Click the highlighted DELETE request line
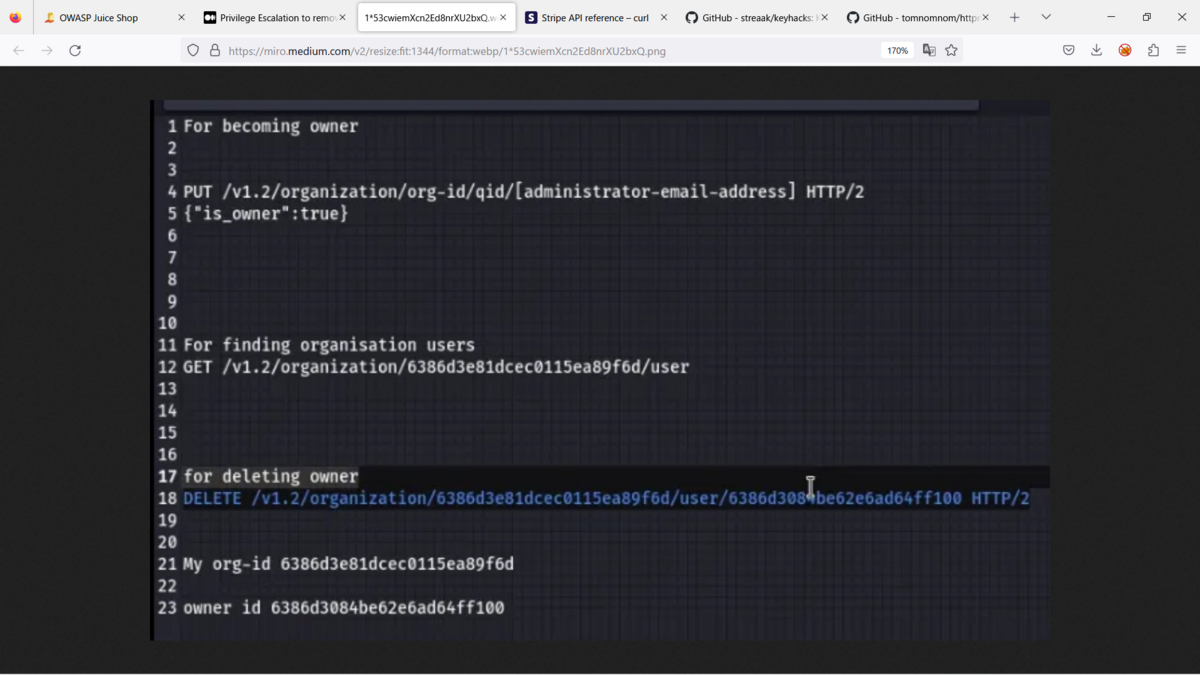This screenshot has height=675, width=1200. click(x=606, y=498)
